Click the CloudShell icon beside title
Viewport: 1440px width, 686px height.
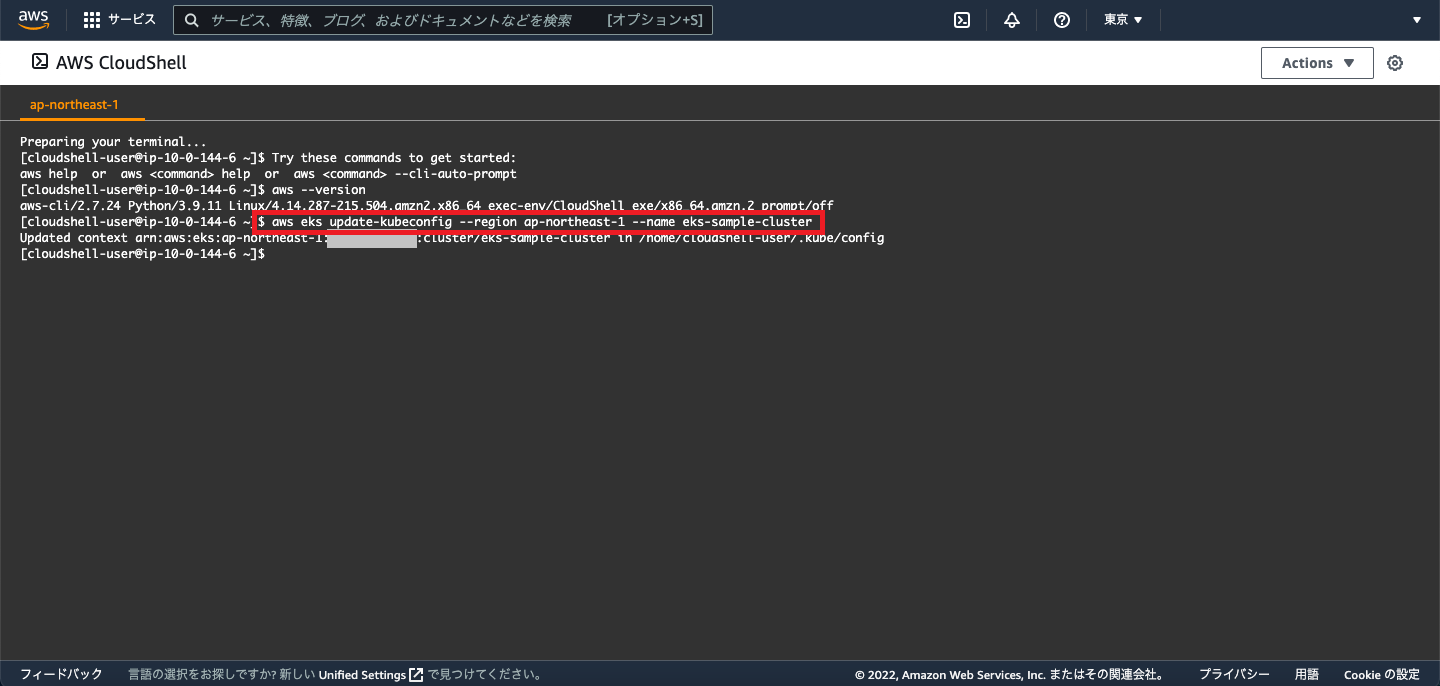coord(40,62)
